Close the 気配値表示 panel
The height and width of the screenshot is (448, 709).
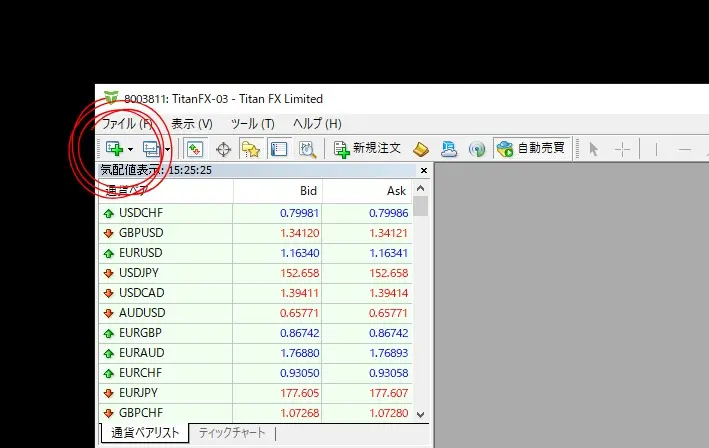[x=423, y=171]
